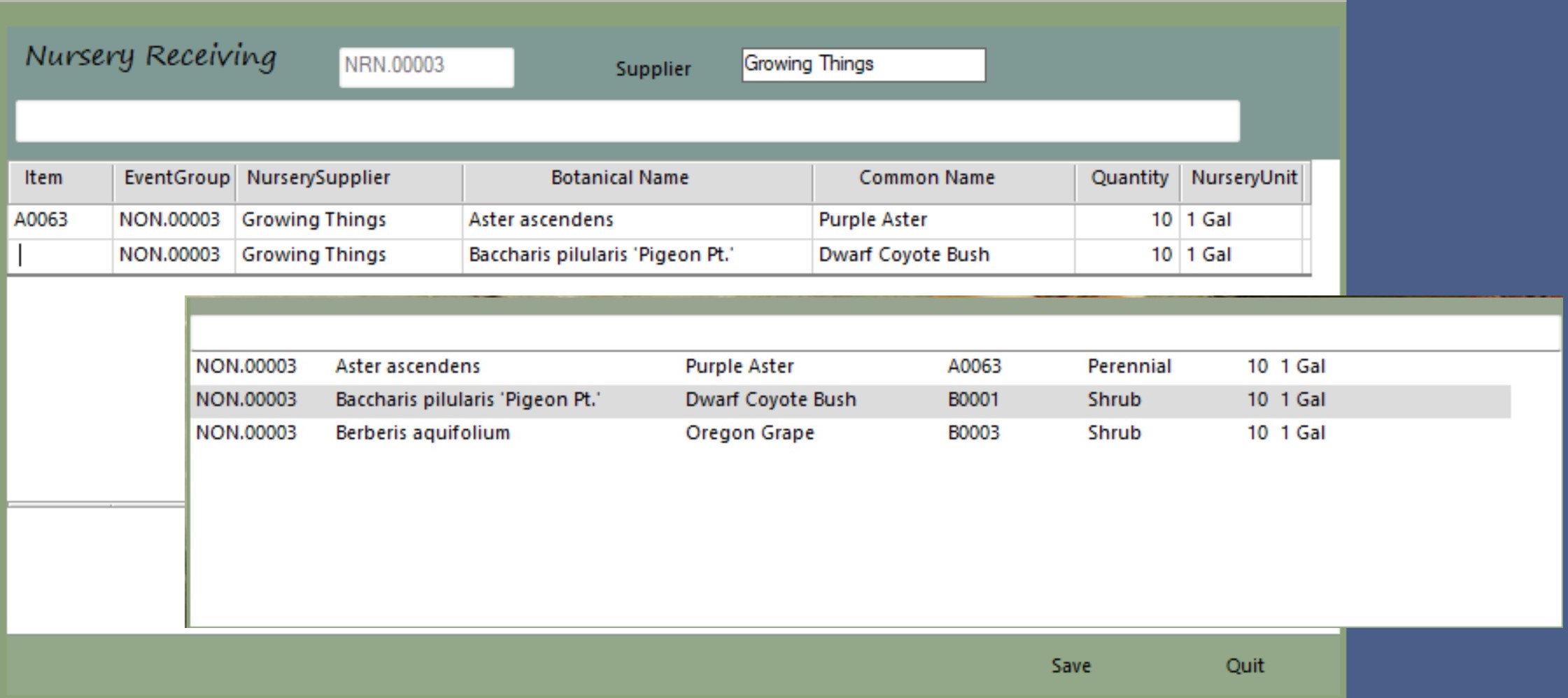The image size is (1568, 698).
Task: Click the NurseryUnit column header
Action: click(x=1243, y=179)
